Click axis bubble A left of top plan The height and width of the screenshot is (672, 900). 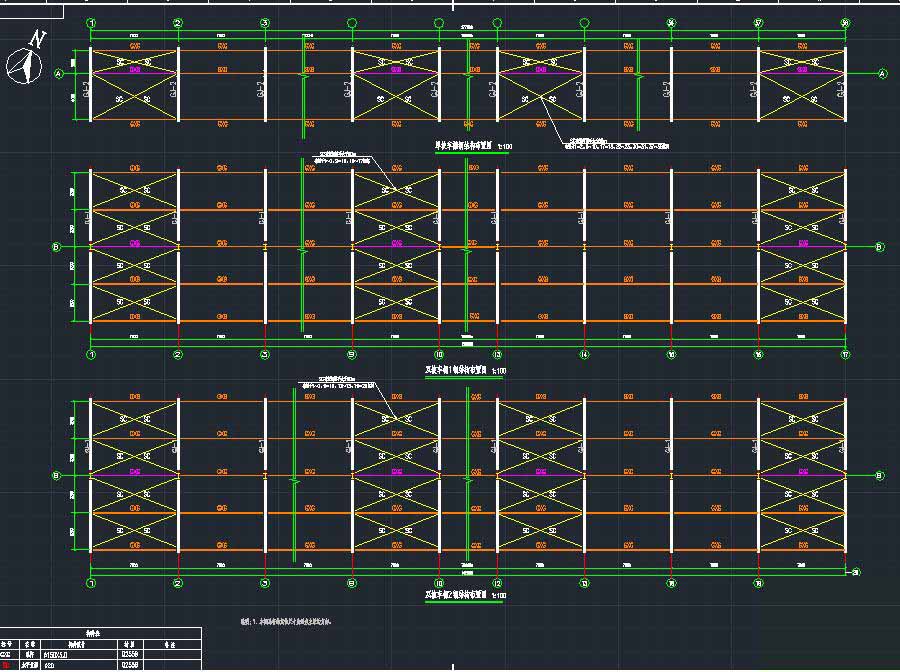tap(58, 73)
